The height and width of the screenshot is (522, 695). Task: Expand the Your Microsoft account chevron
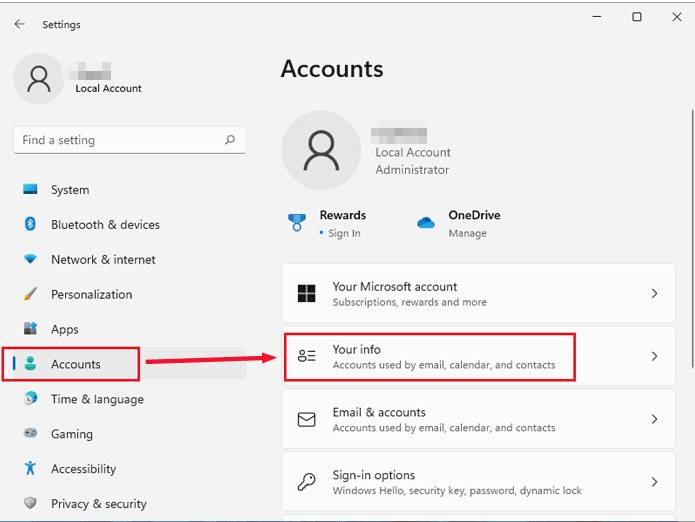pos(654,294)
